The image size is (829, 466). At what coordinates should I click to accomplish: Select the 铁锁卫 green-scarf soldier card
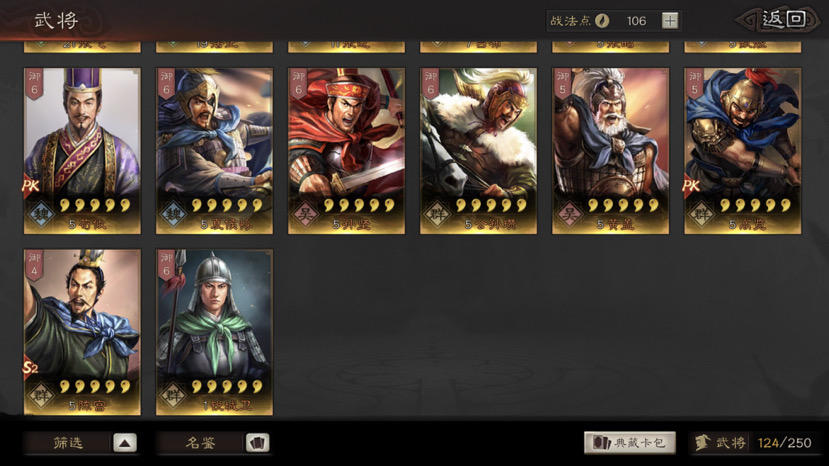(x=214, y=332)
